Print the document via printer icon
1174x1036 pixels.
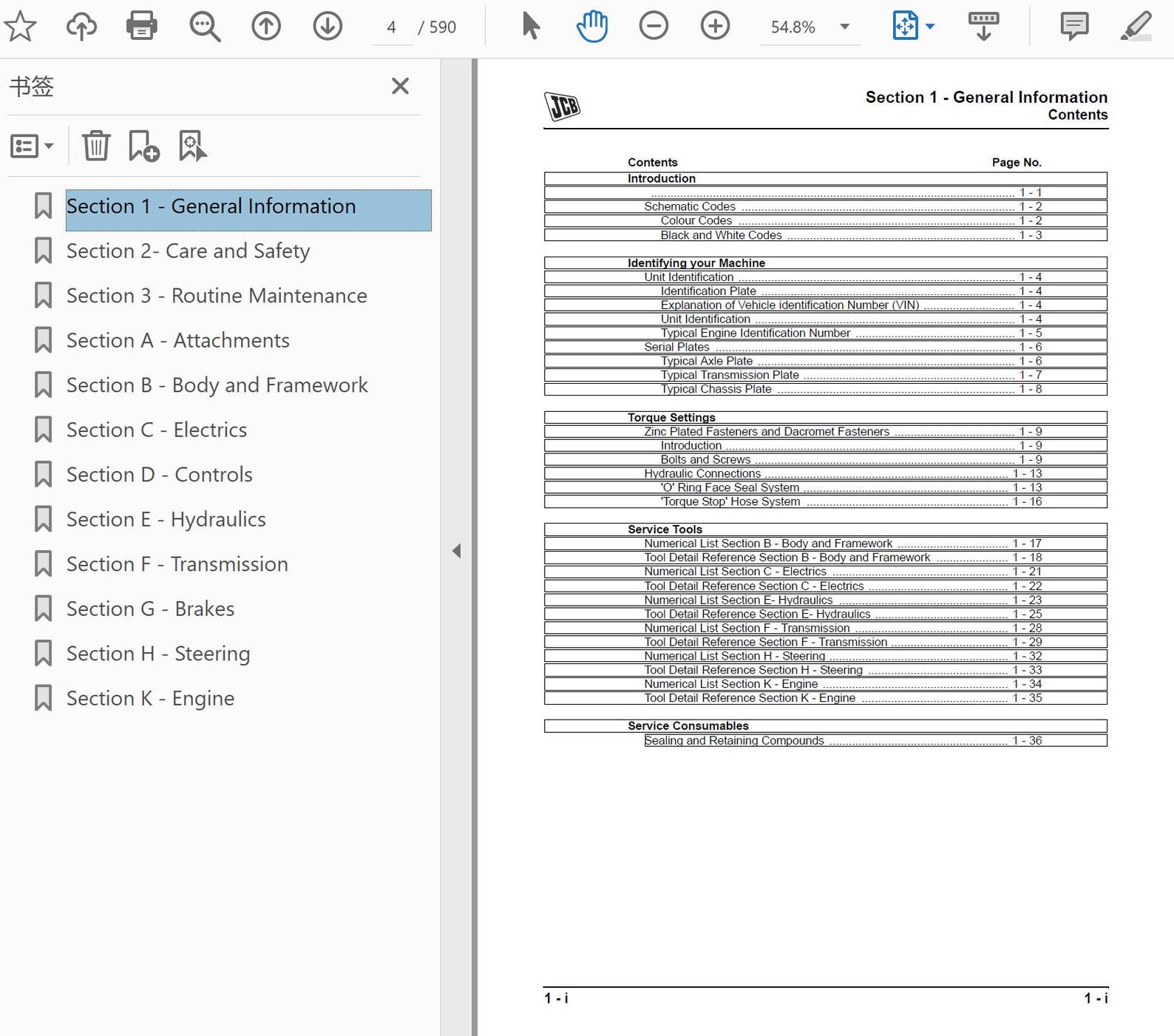(x=142, y=27)
